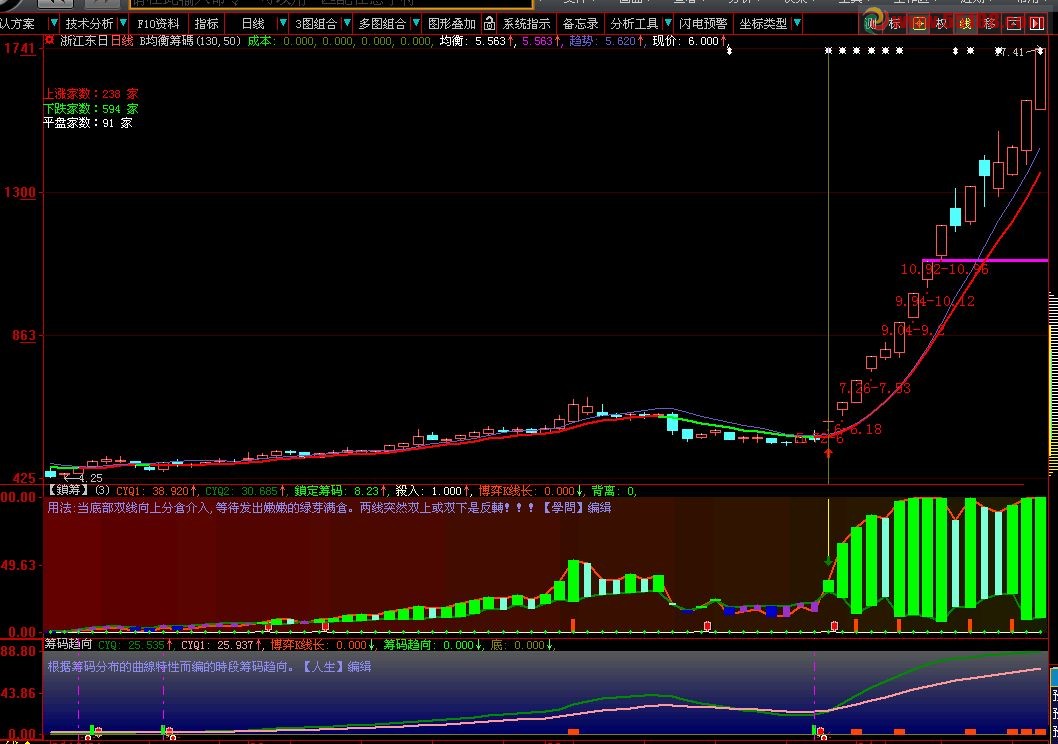Expand the 技术分析 dropdown arrow
The image size is (1058, 744).
(x=123, y=24)
